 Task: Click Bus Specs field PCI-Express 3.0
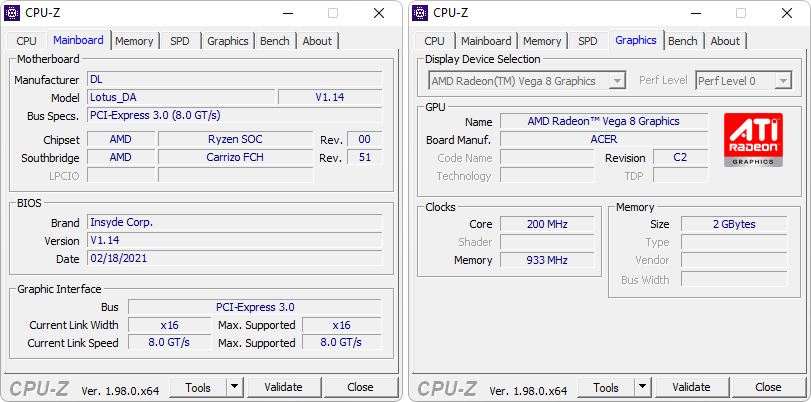(235, 115)
